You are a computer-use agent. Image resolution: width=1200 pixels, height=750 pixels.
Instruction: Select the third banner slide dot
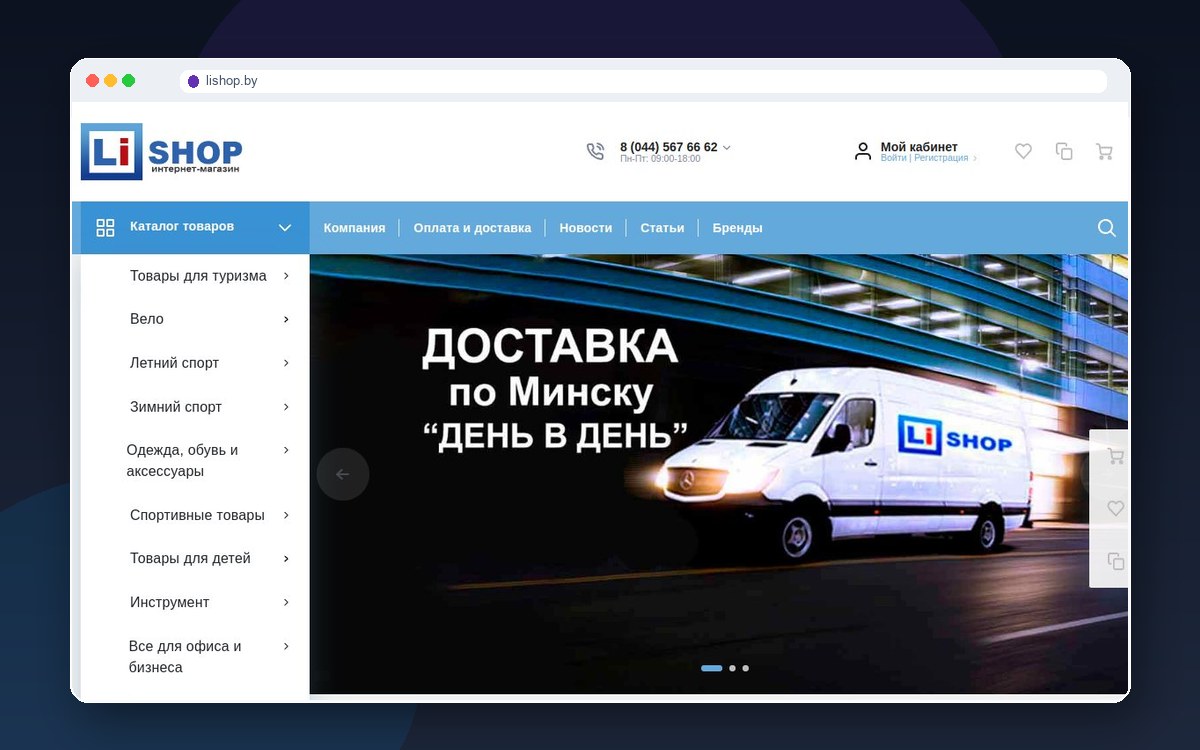pyautogui.click(x=745, y=668)
